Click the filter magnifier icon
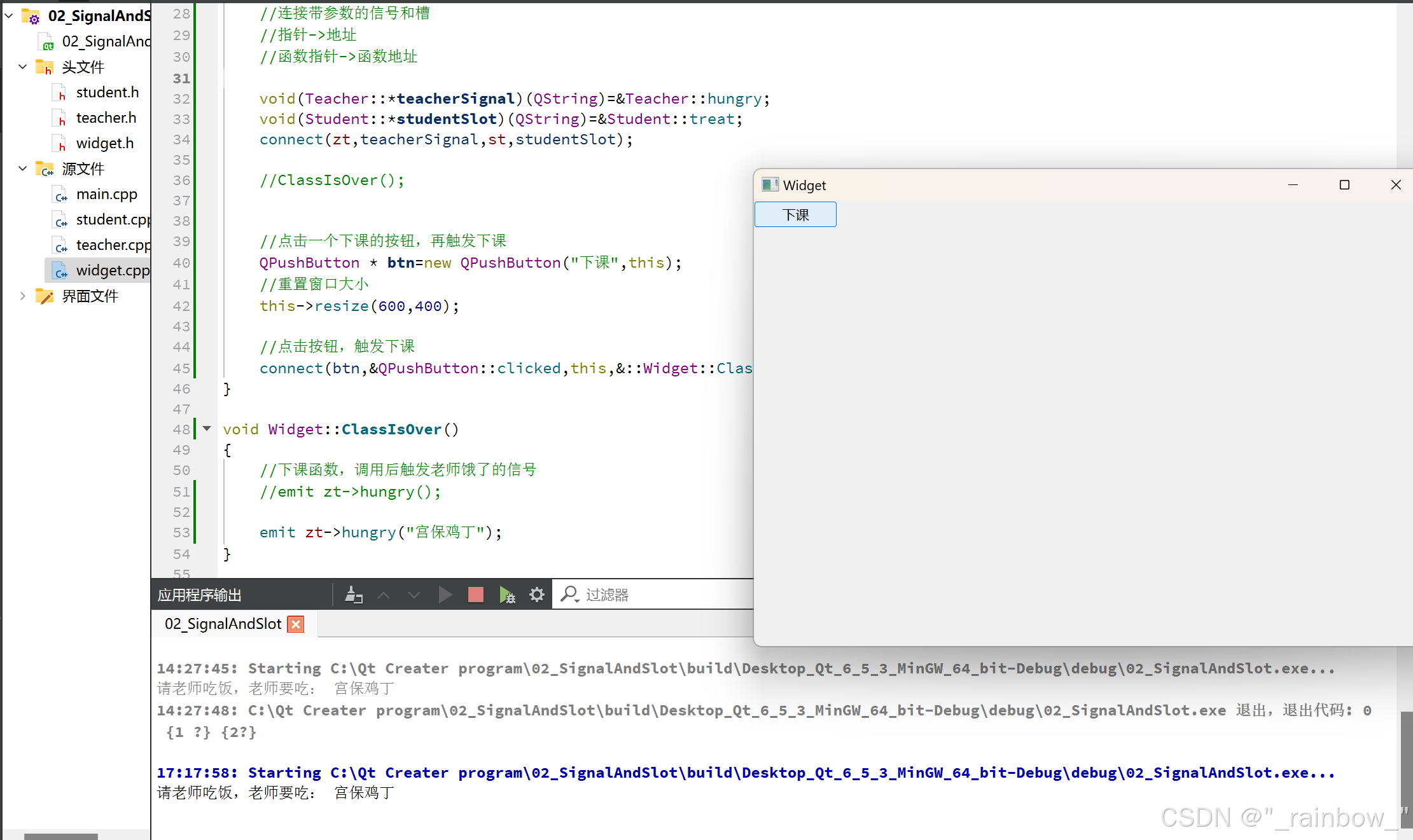 [x=569, y=595]
